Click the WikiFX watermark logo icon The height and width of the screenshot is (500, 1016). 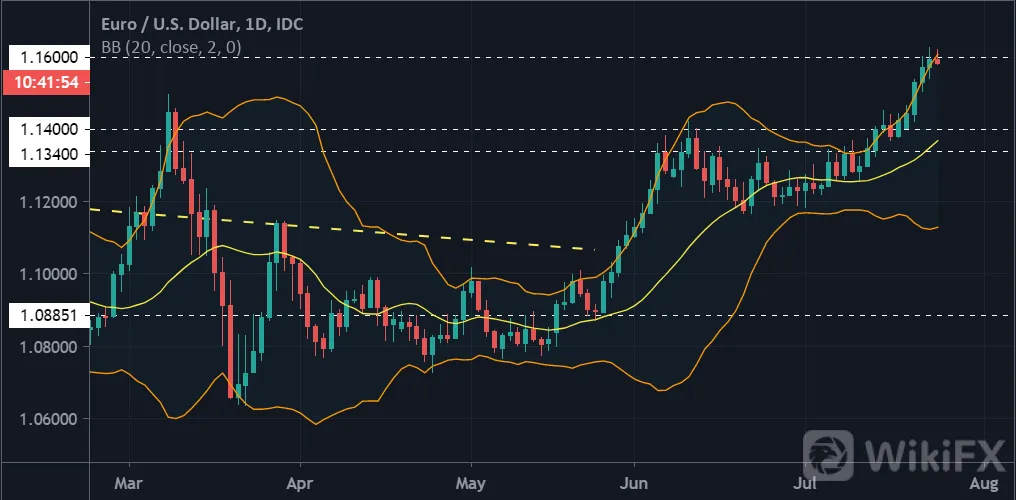click(828, 455)
